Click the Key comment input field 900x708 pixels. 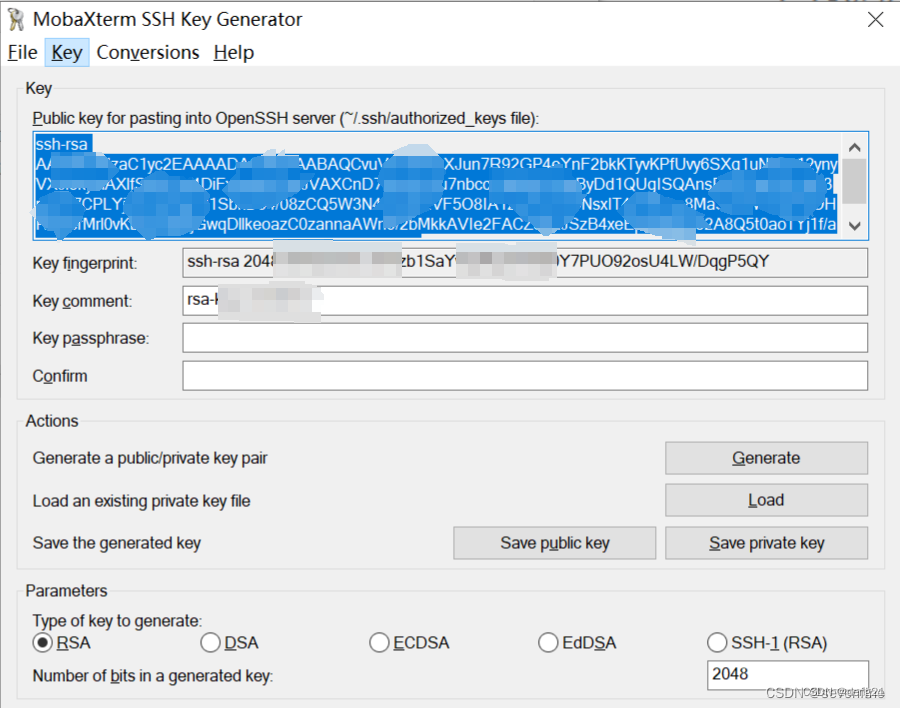pos(525,300)
